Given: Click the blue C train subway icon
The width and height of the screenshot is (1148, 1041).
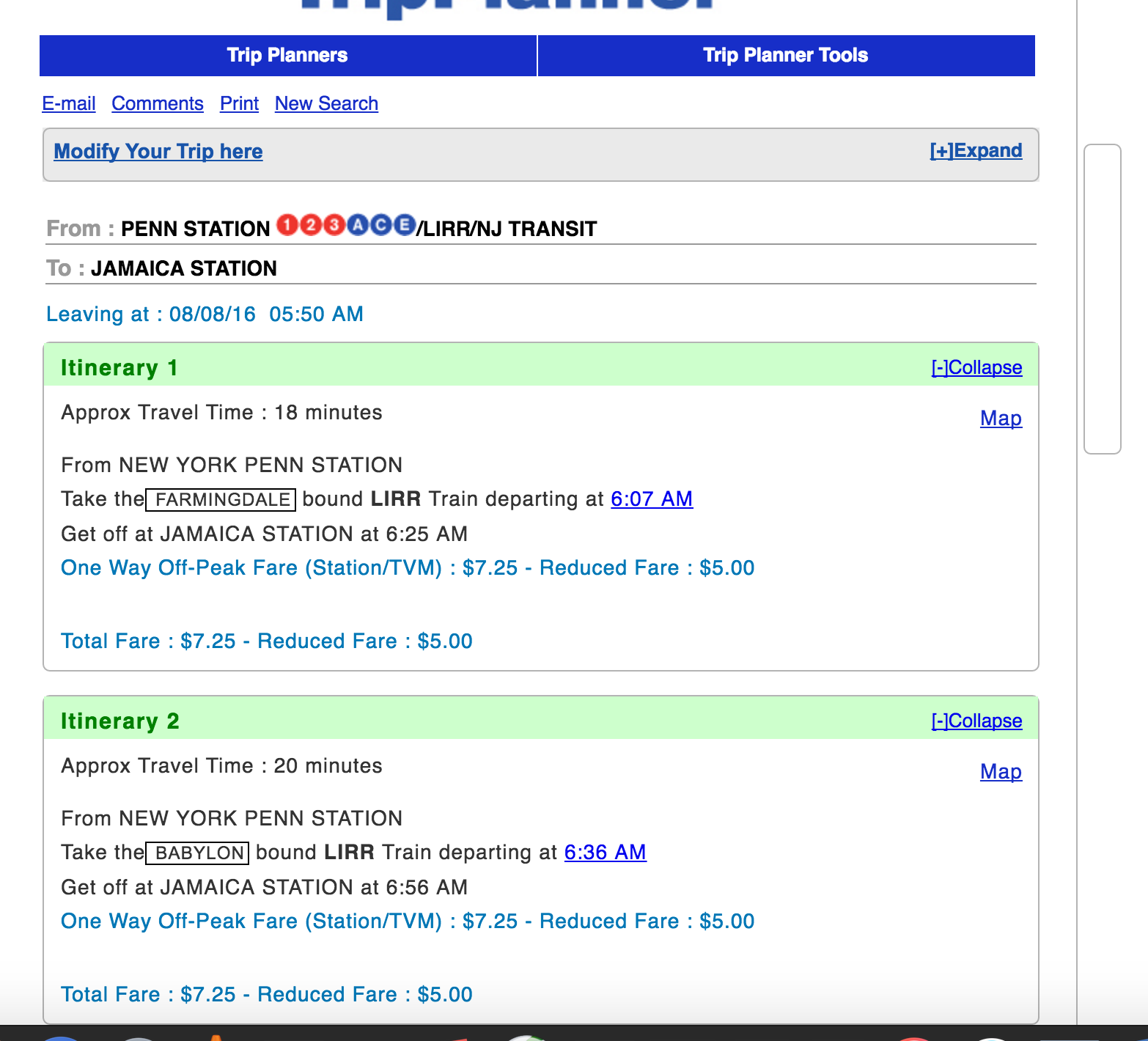Looking at the screenshot, I should click(381, 225).
